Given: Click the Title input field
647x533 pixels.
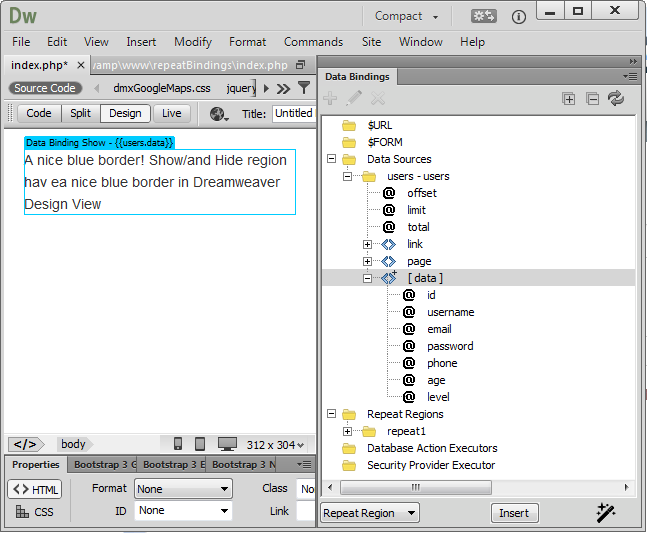Looking at the screenshot, I should [x=293, y=113].
